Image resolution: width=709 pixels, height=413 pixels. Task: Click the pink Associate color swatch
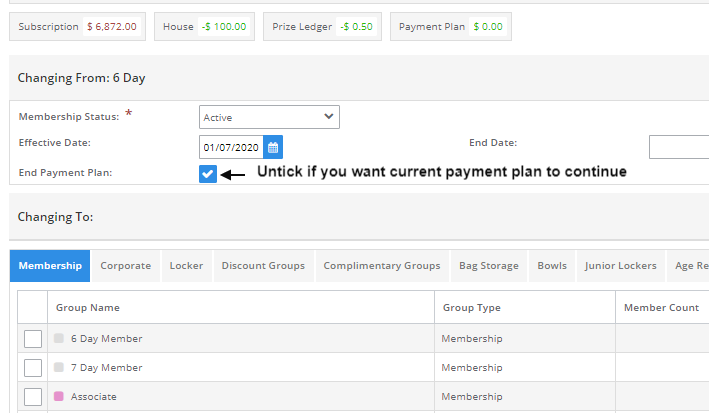pos(59,396)
